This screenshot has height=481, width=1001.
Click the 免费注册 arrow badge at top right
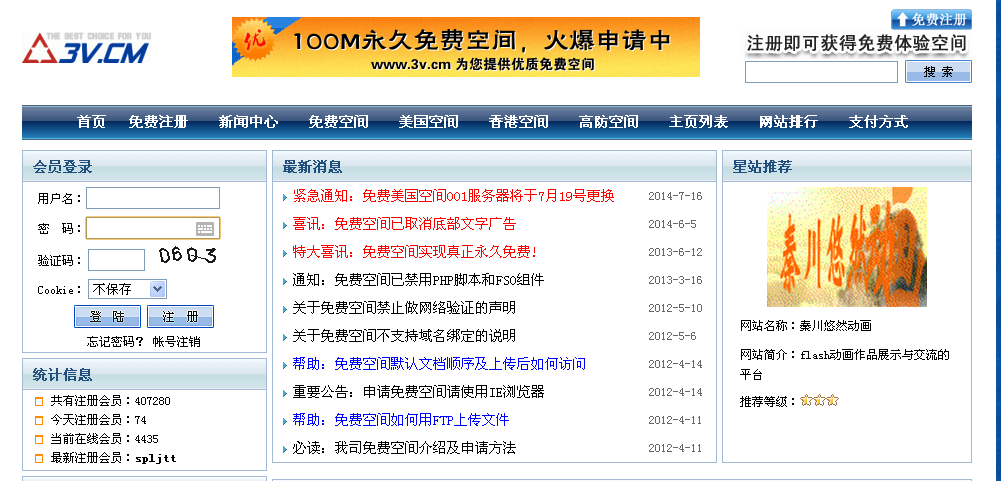[931, 19]
